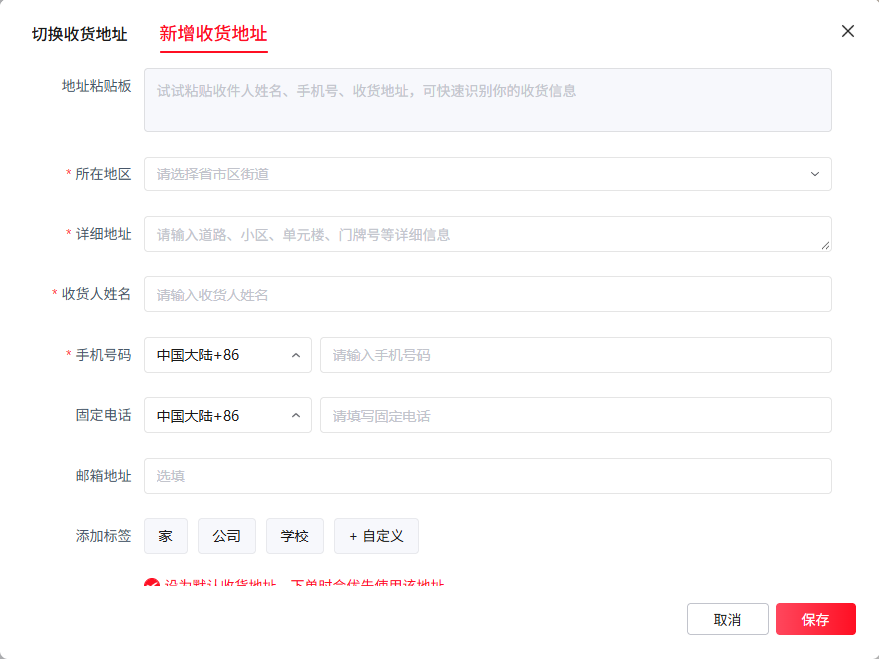Screen dimensions: 879x659
Task: Switch to the 切换收货地址 tab
Action: pyautogui.click(x=80, y=34)
